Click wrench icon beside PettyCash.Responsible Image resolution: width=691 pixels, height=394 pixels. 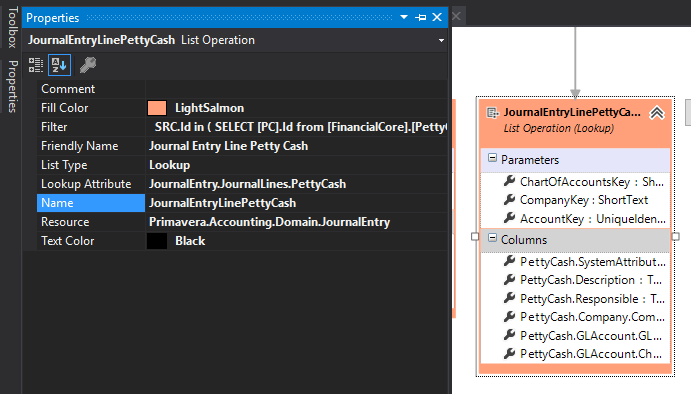tap(509, 298)
